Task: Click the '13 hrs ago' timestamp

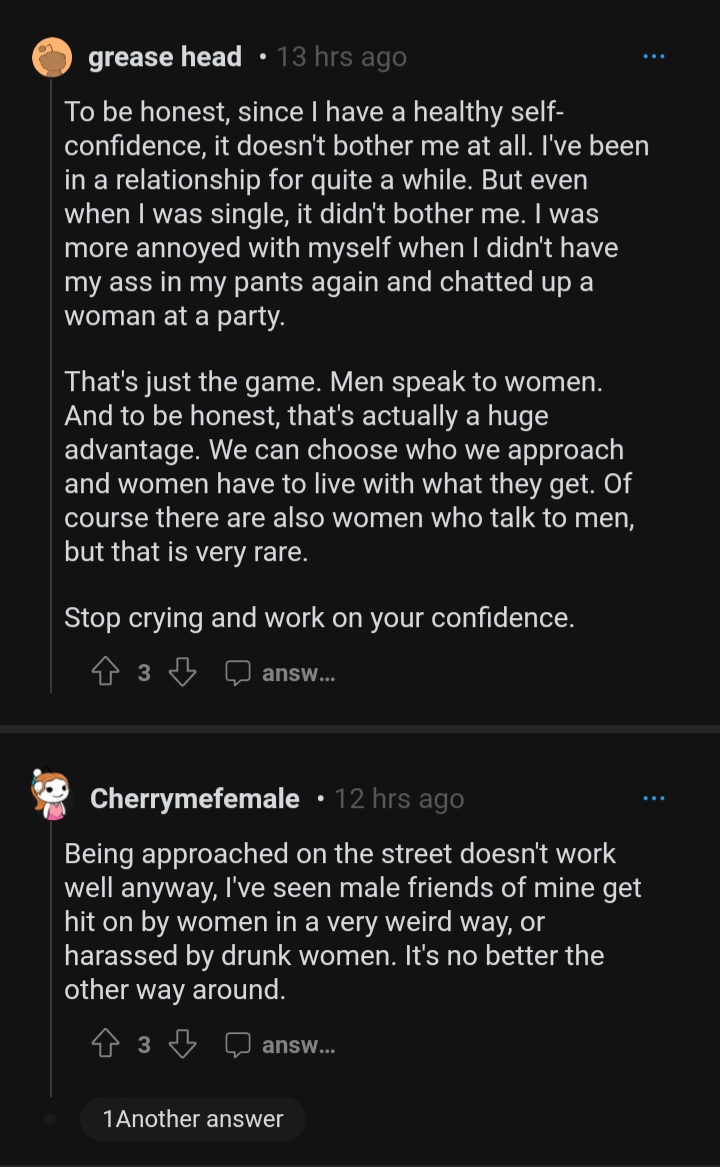Action: 342,57
